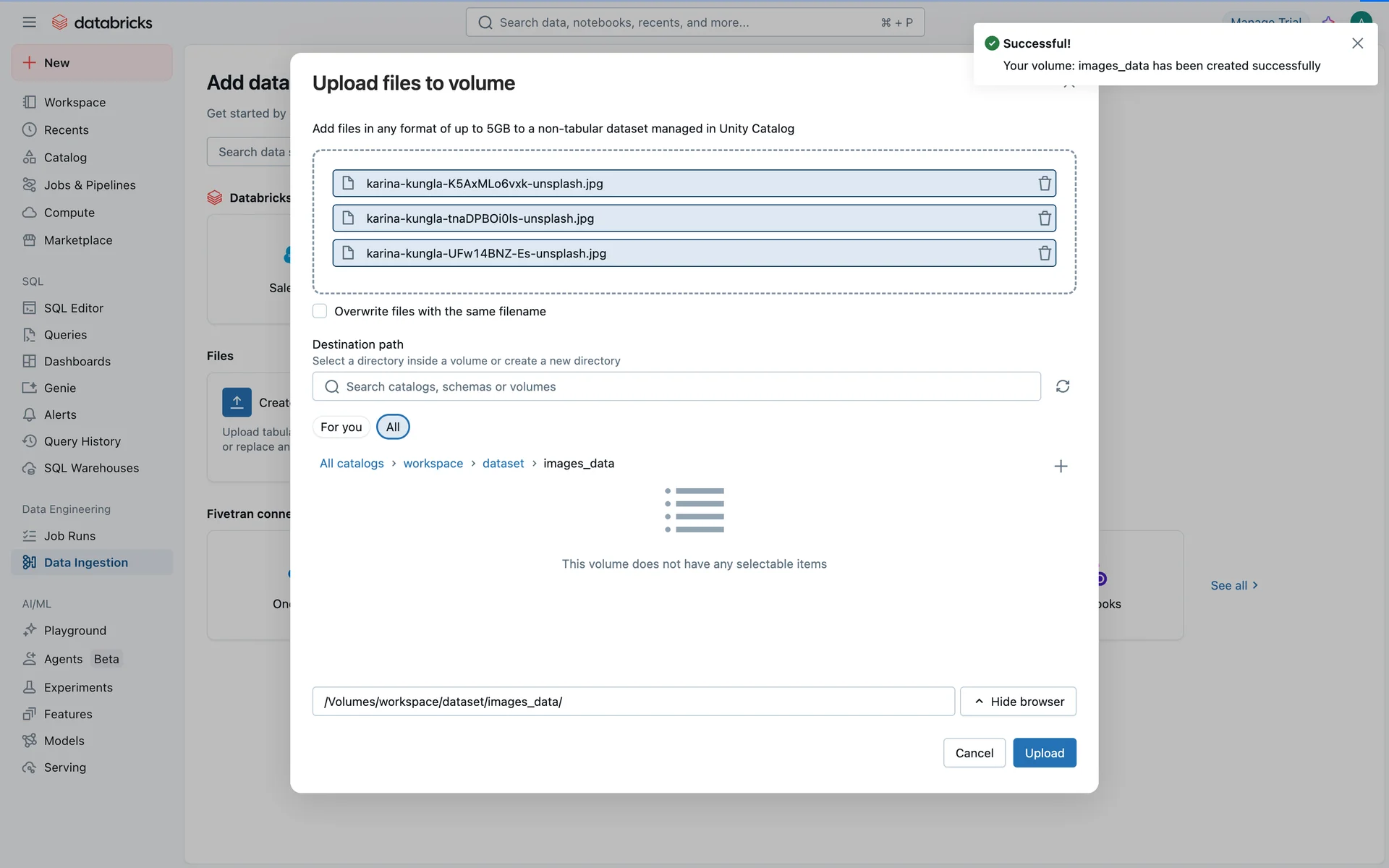
Task: Create new directory with plus icon
Action: point(1060,467)
